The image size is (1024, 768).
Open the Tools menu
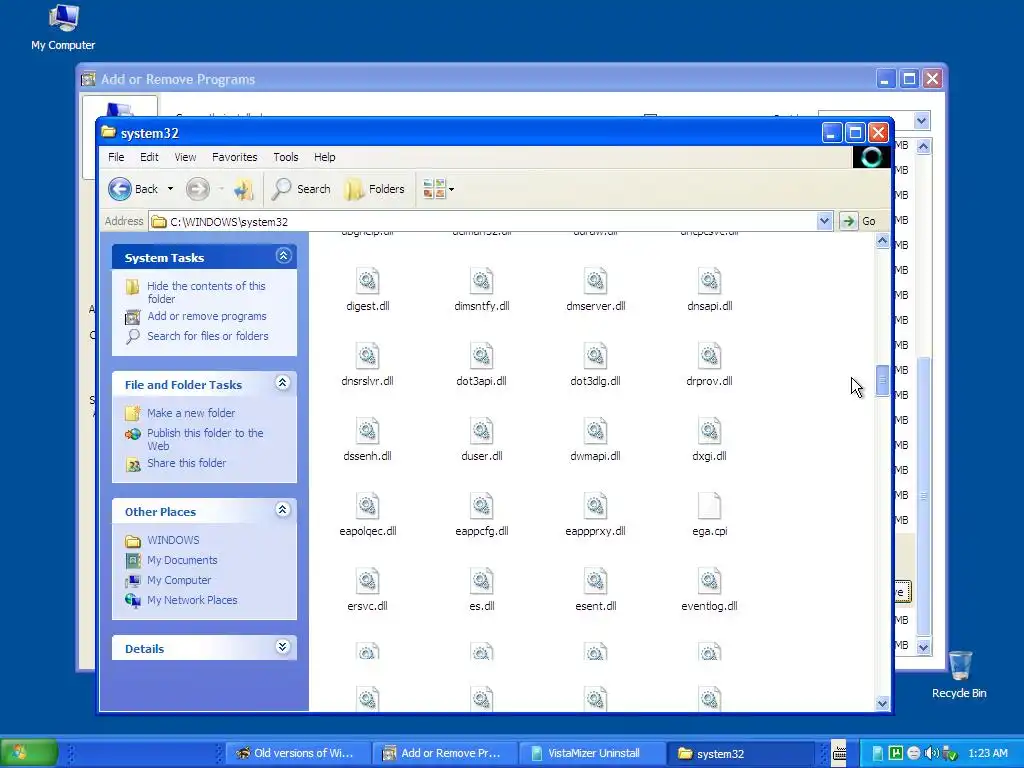click(x=285, y=157)
